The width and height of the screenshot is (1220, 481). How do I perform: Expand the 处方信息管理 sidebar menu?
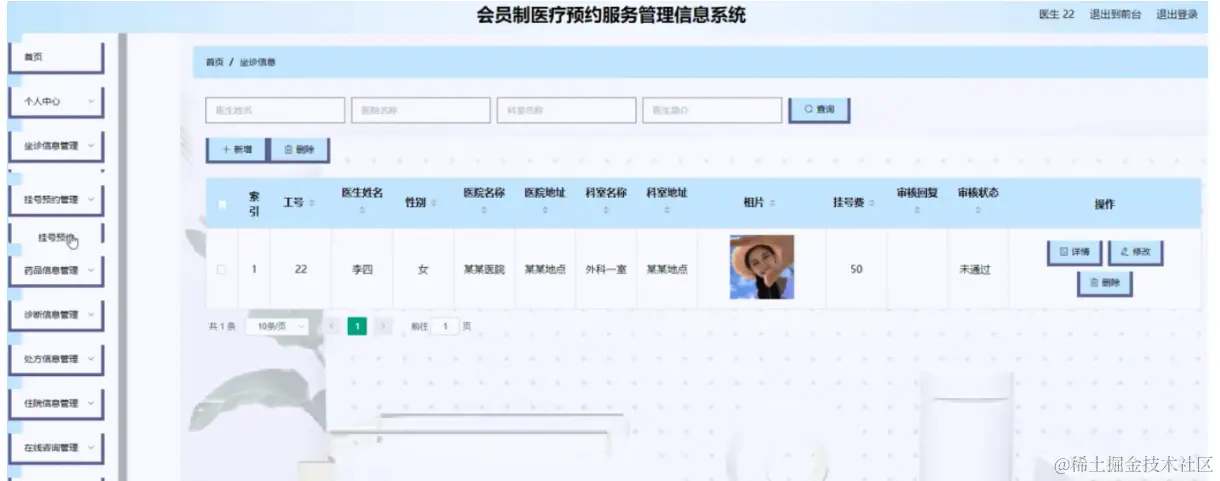(x=56, y=358)
